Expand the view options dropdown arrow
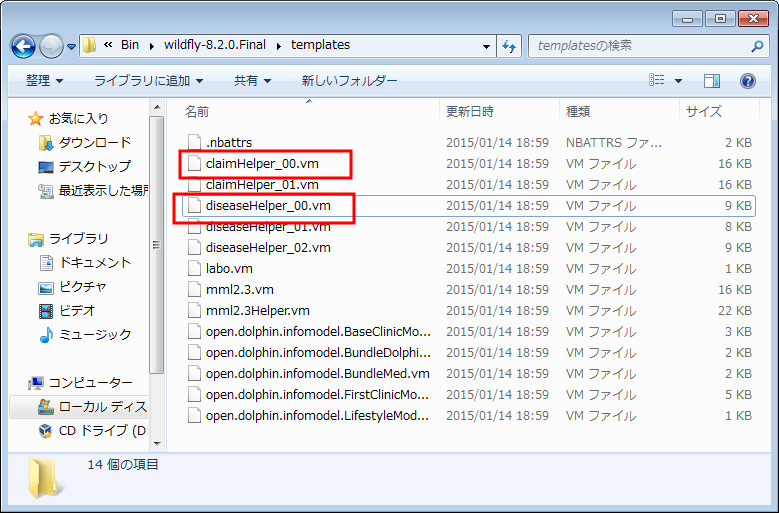 pyautogui.click(x=678, y=80)
